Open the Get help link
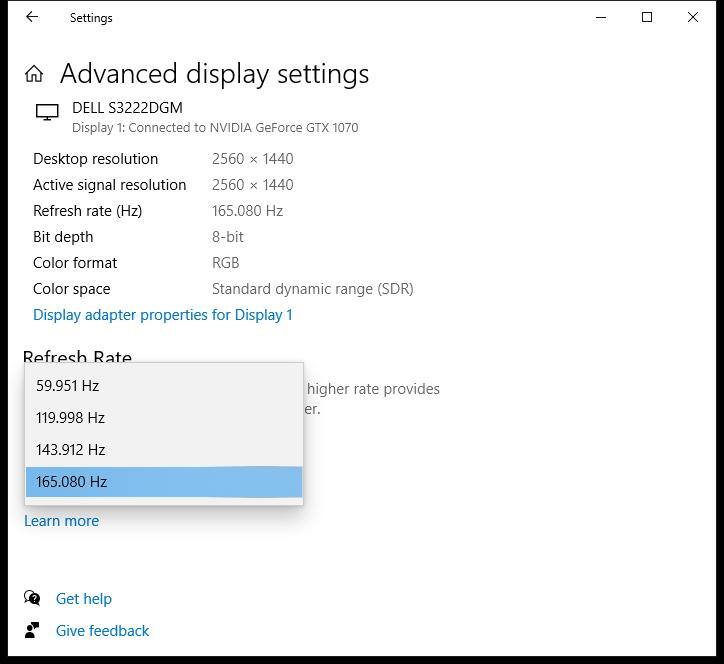This screenshot has height=664, width=724. pyautogui.click(x=84, y=599)
